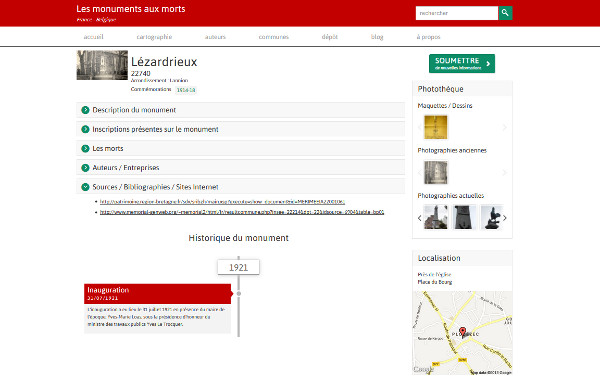Open the accueil menu item
The image size is (600, 383).
click(93, 37)
